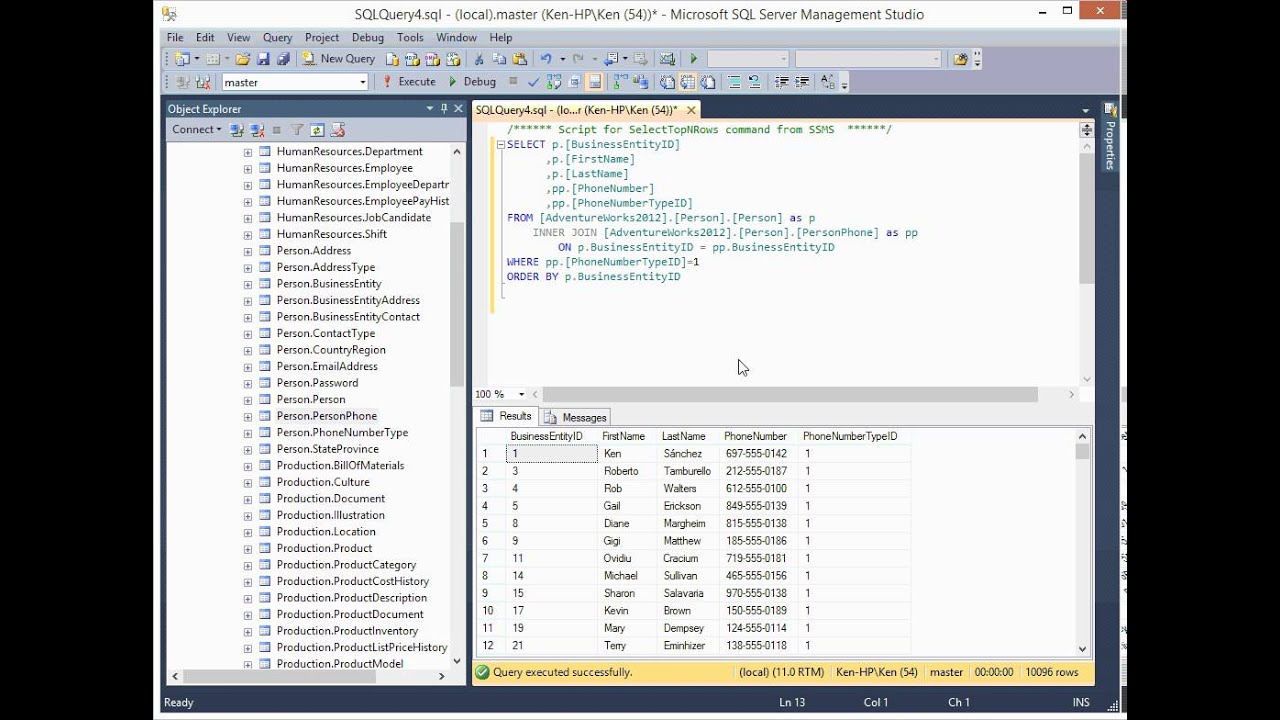The width and height of the screenshot is (1280, 720).
Task: Switch to the Results tab
Action: tap(507, 416)
